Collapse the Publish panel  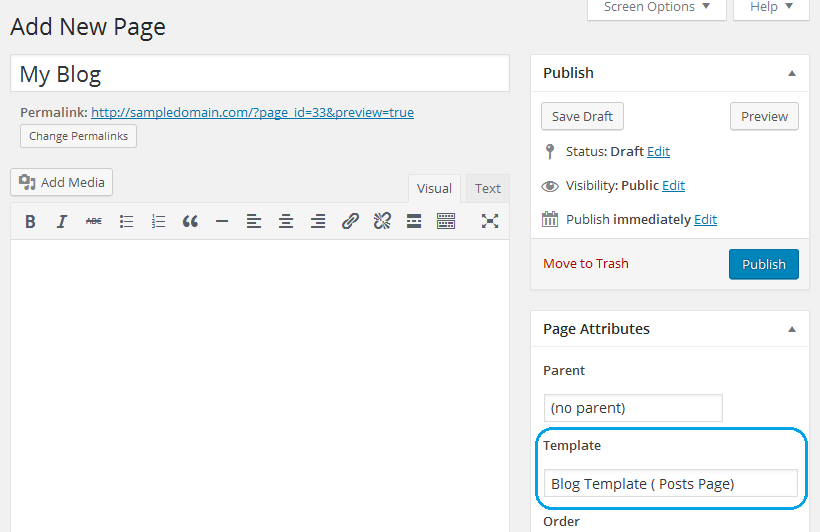click(x=792, y=73)
